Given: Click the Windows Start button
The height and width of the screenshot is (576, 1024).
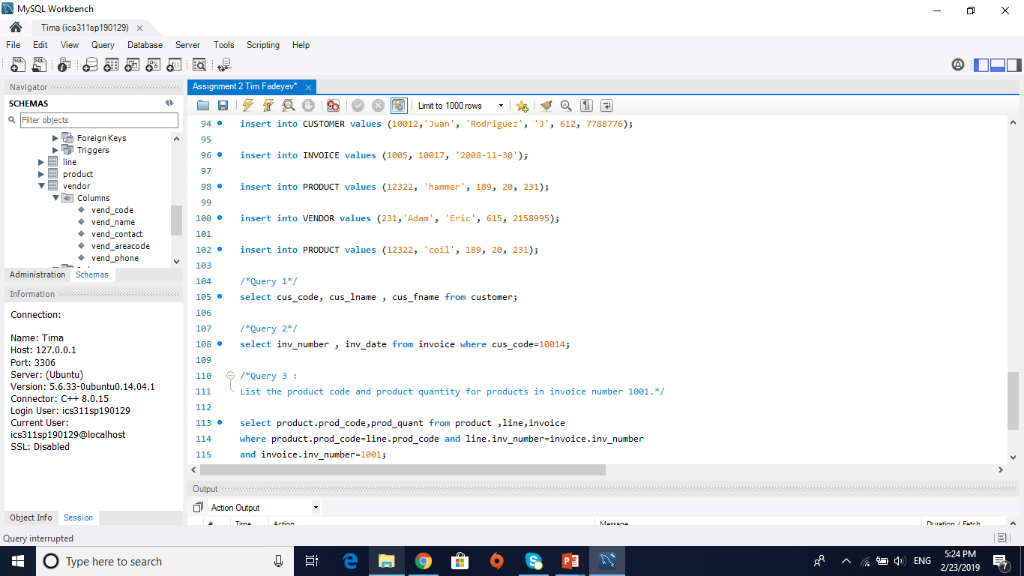Looking at the screenshot, I should tap(18, 561).
